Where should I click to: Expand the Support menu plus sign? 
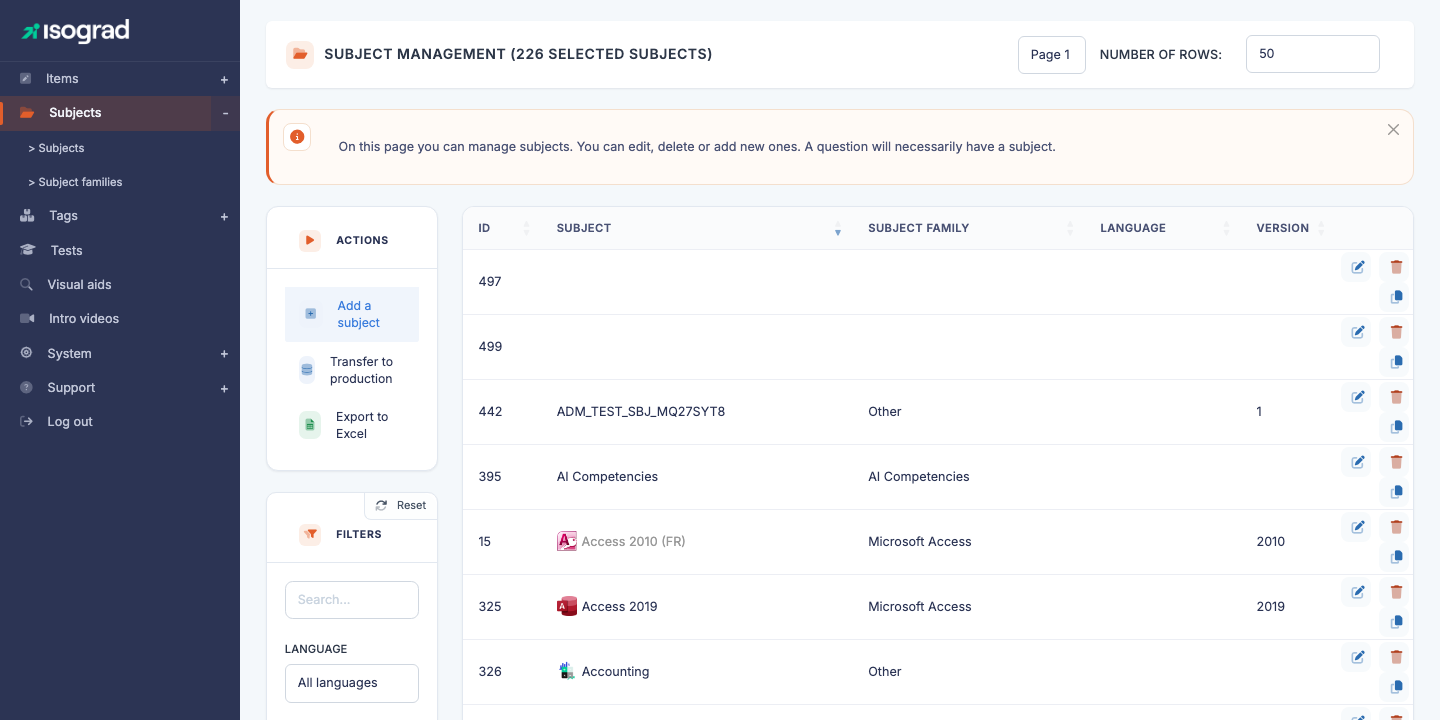click(224, 388)
